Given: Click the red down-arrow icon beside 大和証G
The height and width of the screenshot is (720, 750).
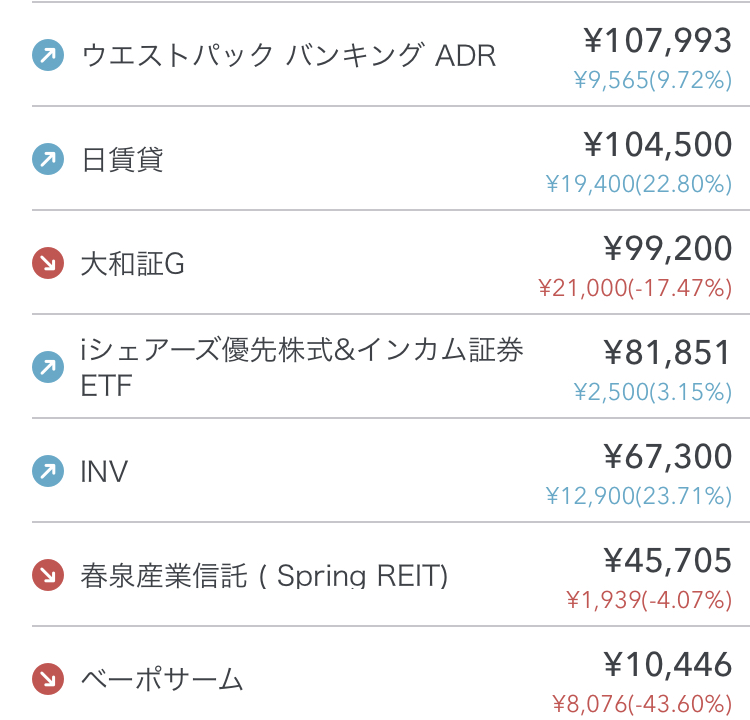Looking at the screenshot, I should [x=47, y=264].
